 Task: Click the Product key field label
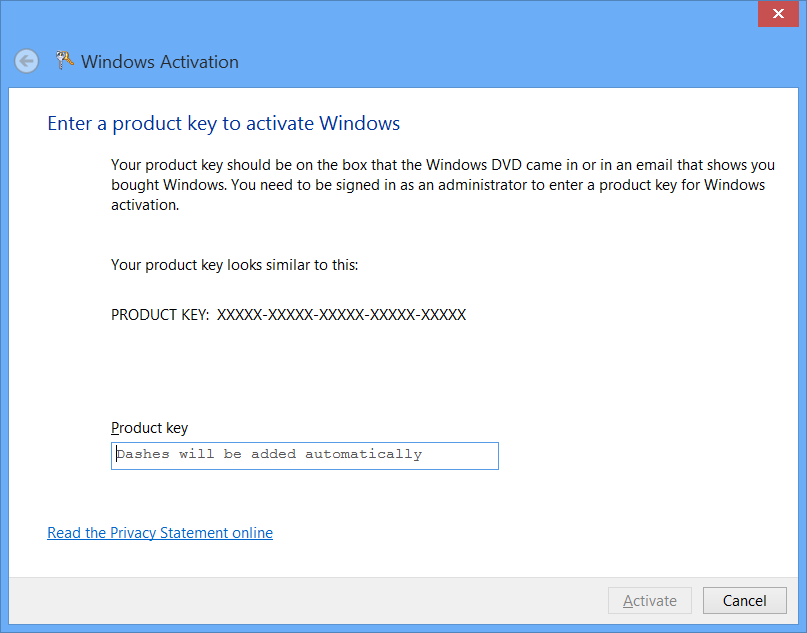pyautogui.click(x=150, y=428)
